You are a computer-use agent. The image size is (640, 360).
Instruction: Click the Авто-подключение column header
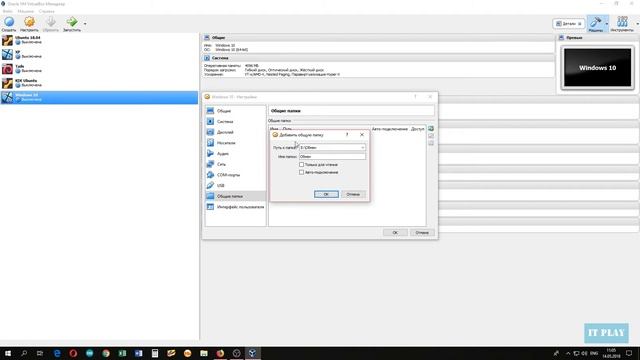coord(390,129)
